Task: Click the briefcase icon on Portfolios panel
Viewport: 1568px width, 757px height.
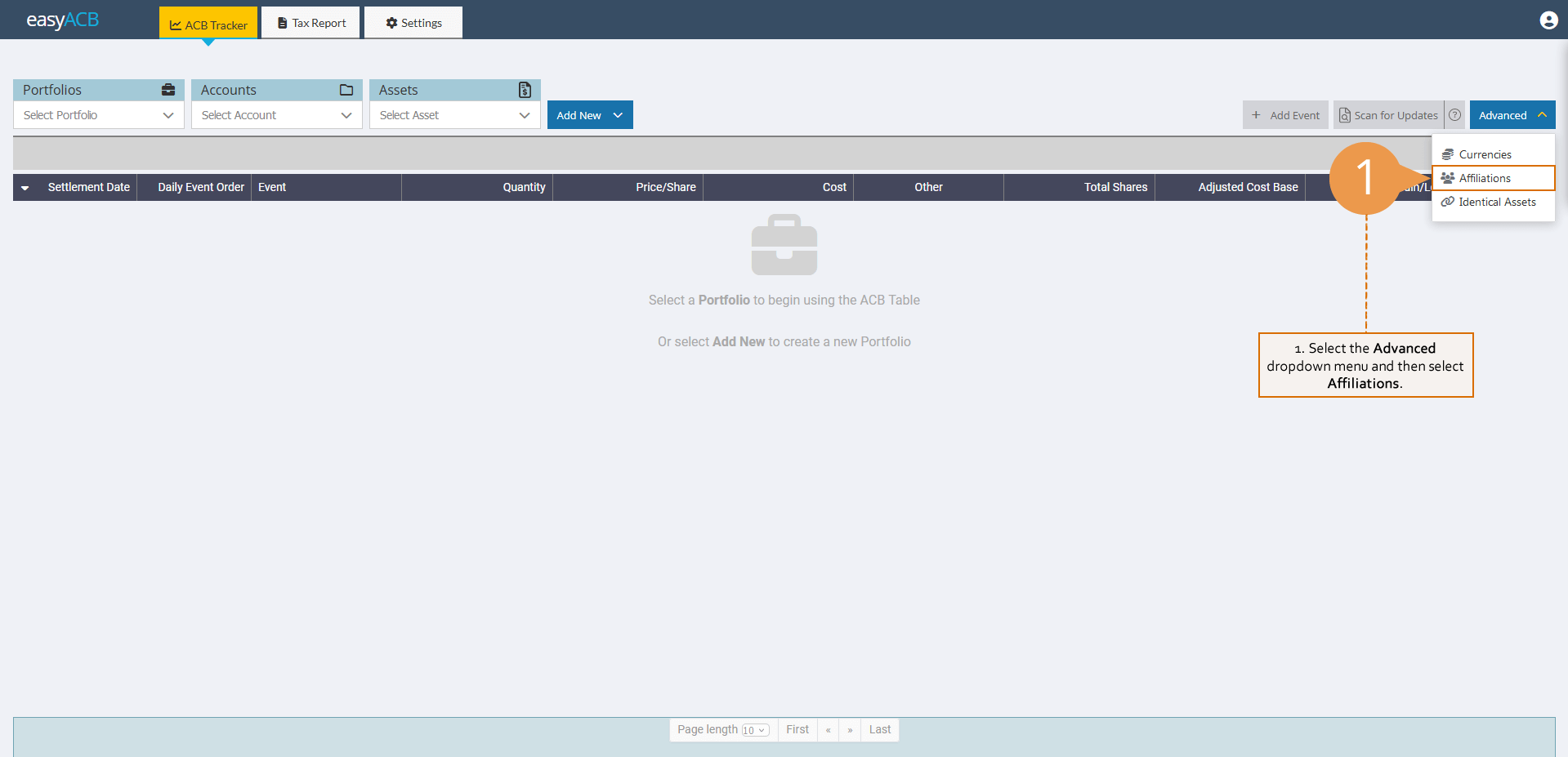Action: point(168,90)
